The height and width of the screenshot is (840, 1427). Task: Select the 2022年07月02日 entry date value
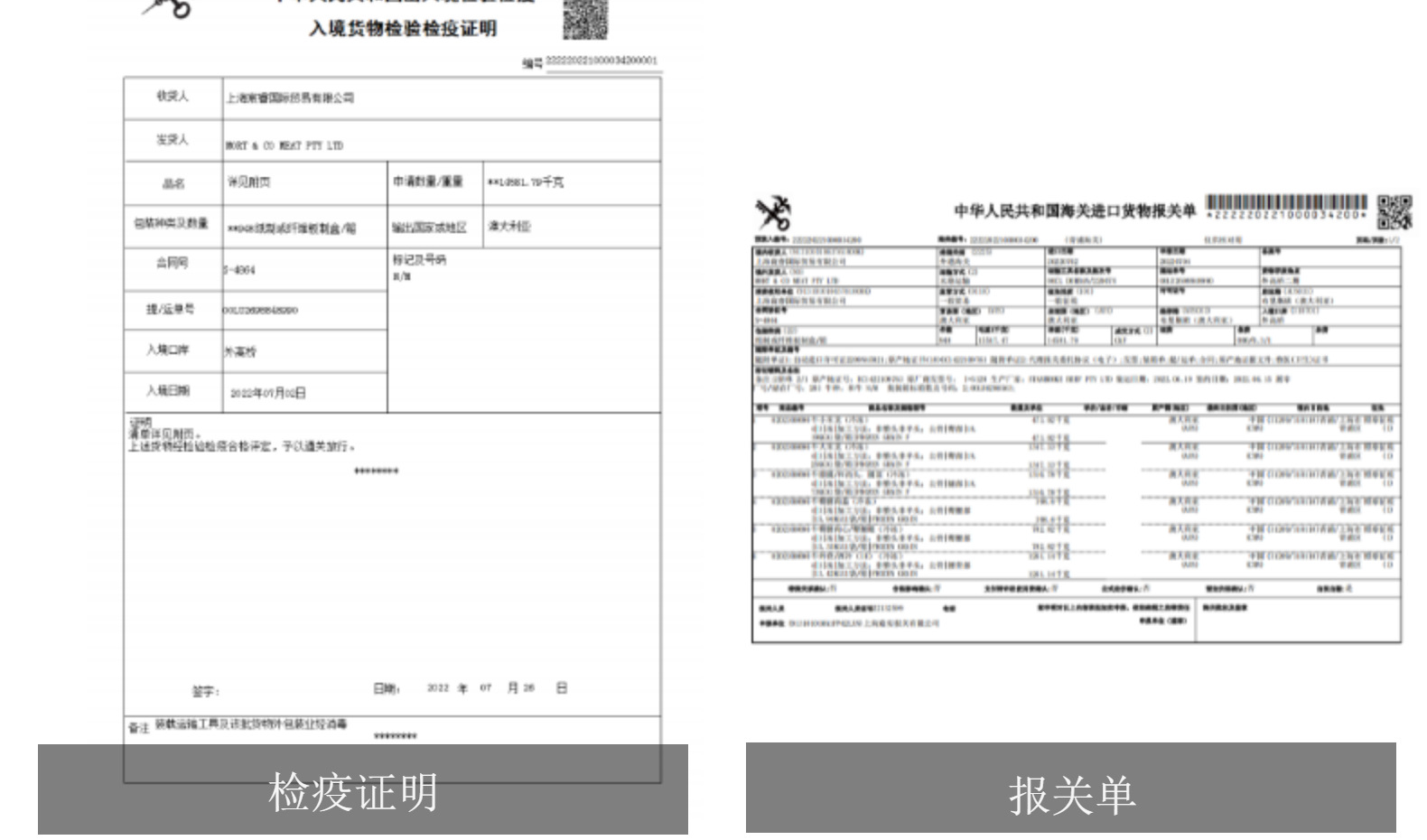268,394
